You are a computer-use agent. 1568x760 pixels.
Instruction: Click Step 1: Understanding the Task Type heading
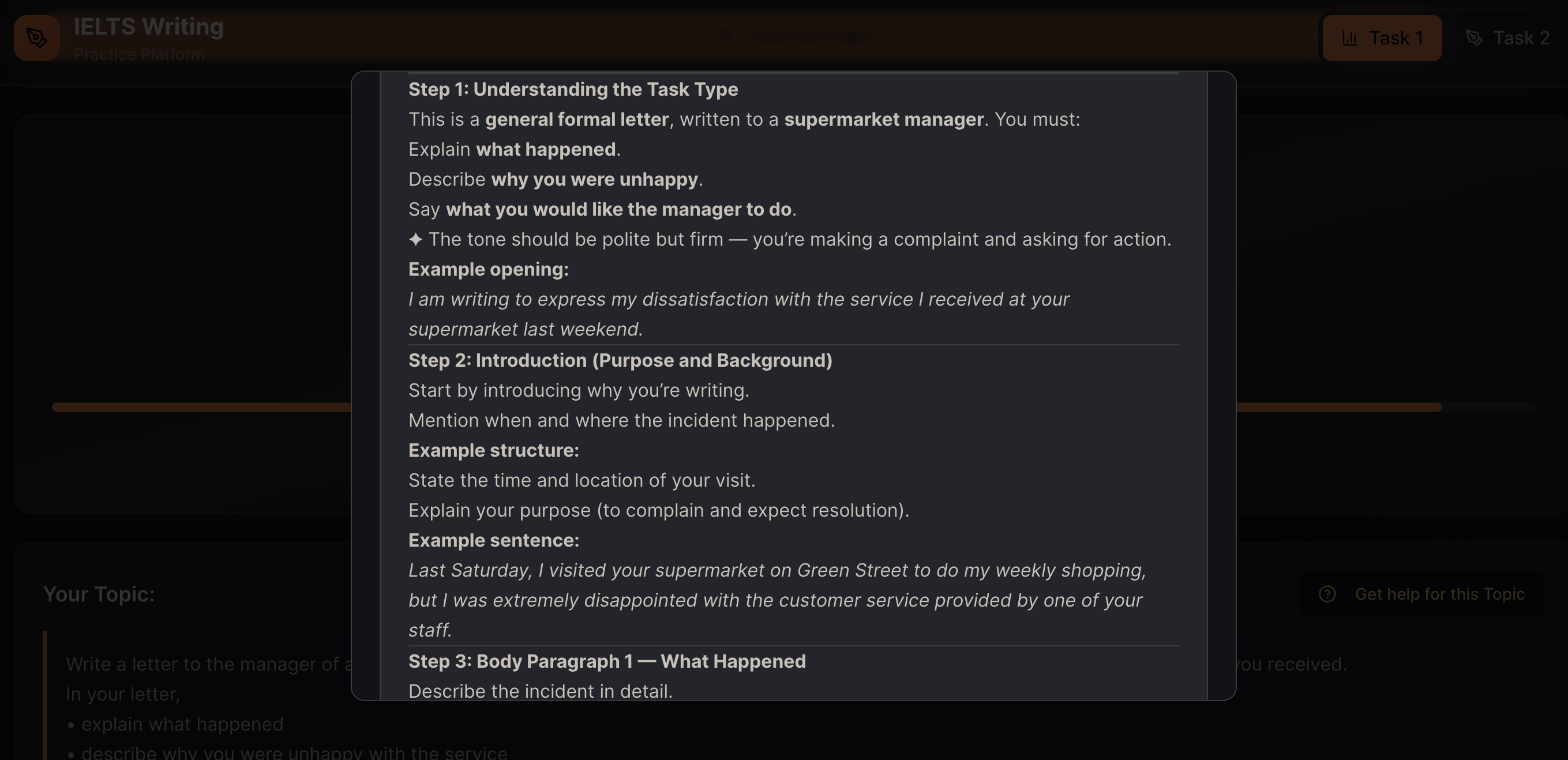point(573,89)
